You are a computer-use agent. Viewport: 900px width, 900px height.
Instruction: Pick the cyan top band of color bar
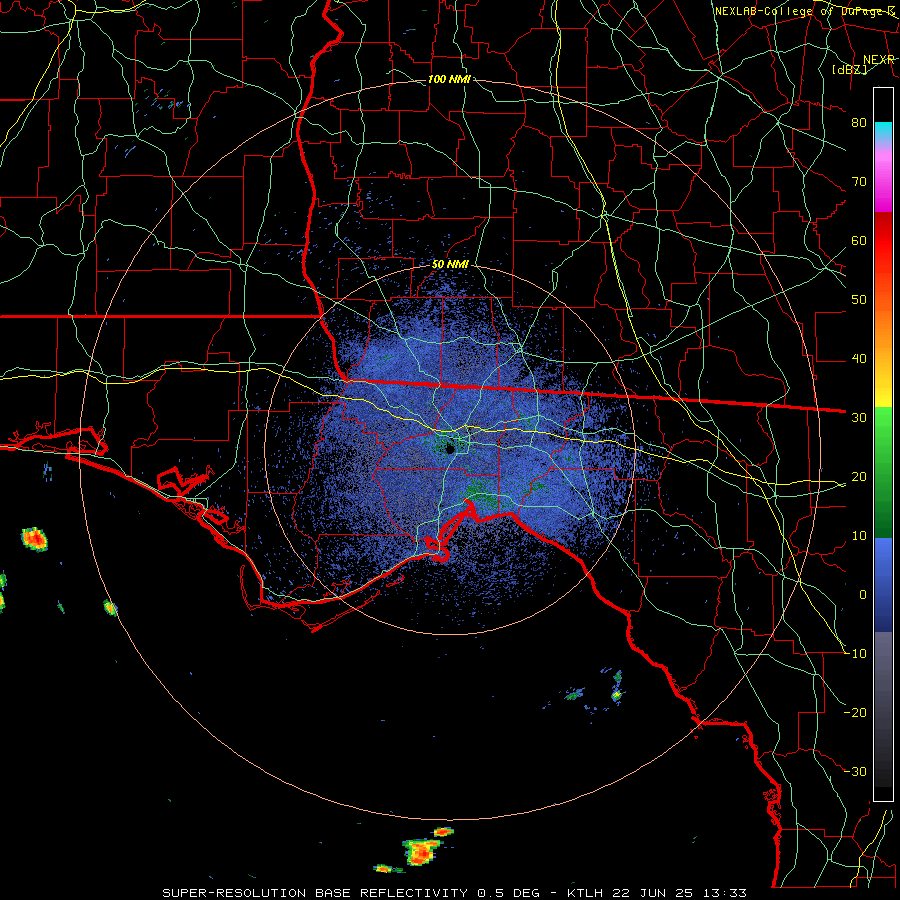(883, 132)
